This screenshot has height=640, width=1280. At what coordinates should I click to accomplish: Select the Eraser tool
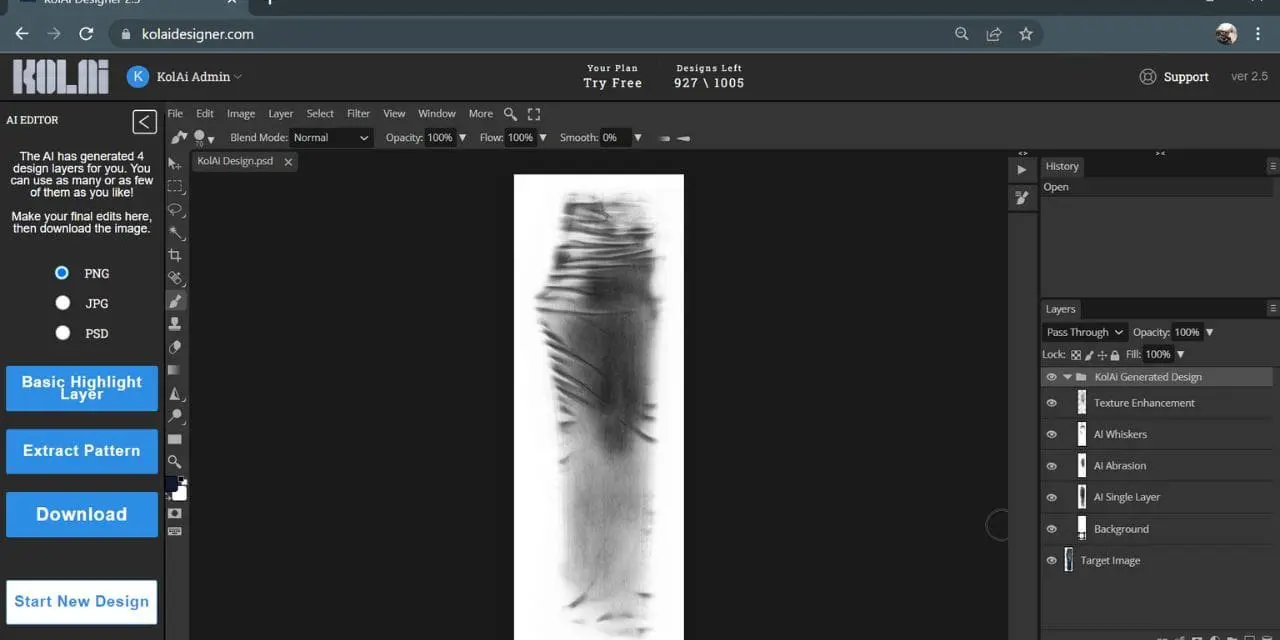[x=175, y=347]
